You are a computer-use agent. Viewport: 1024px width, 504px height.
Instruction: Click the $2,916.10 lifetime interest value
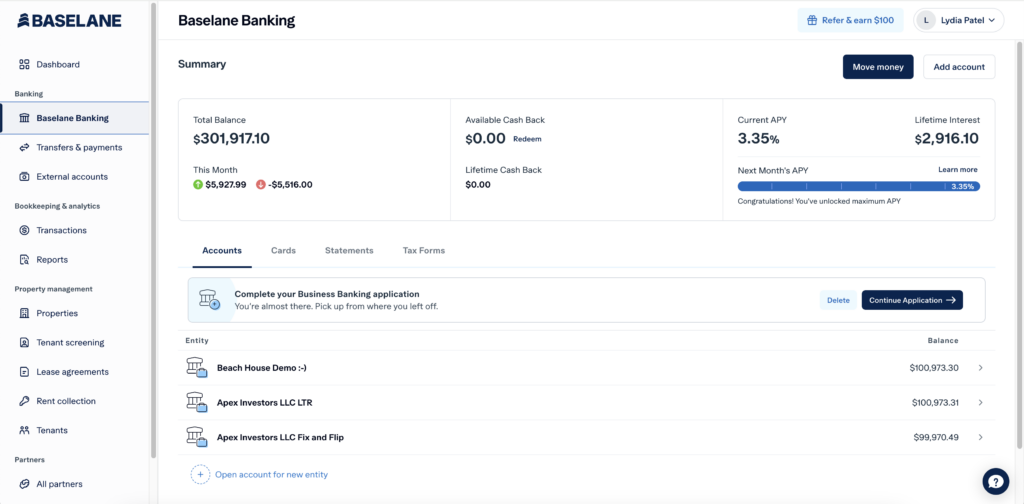click(x=947, y=138)
